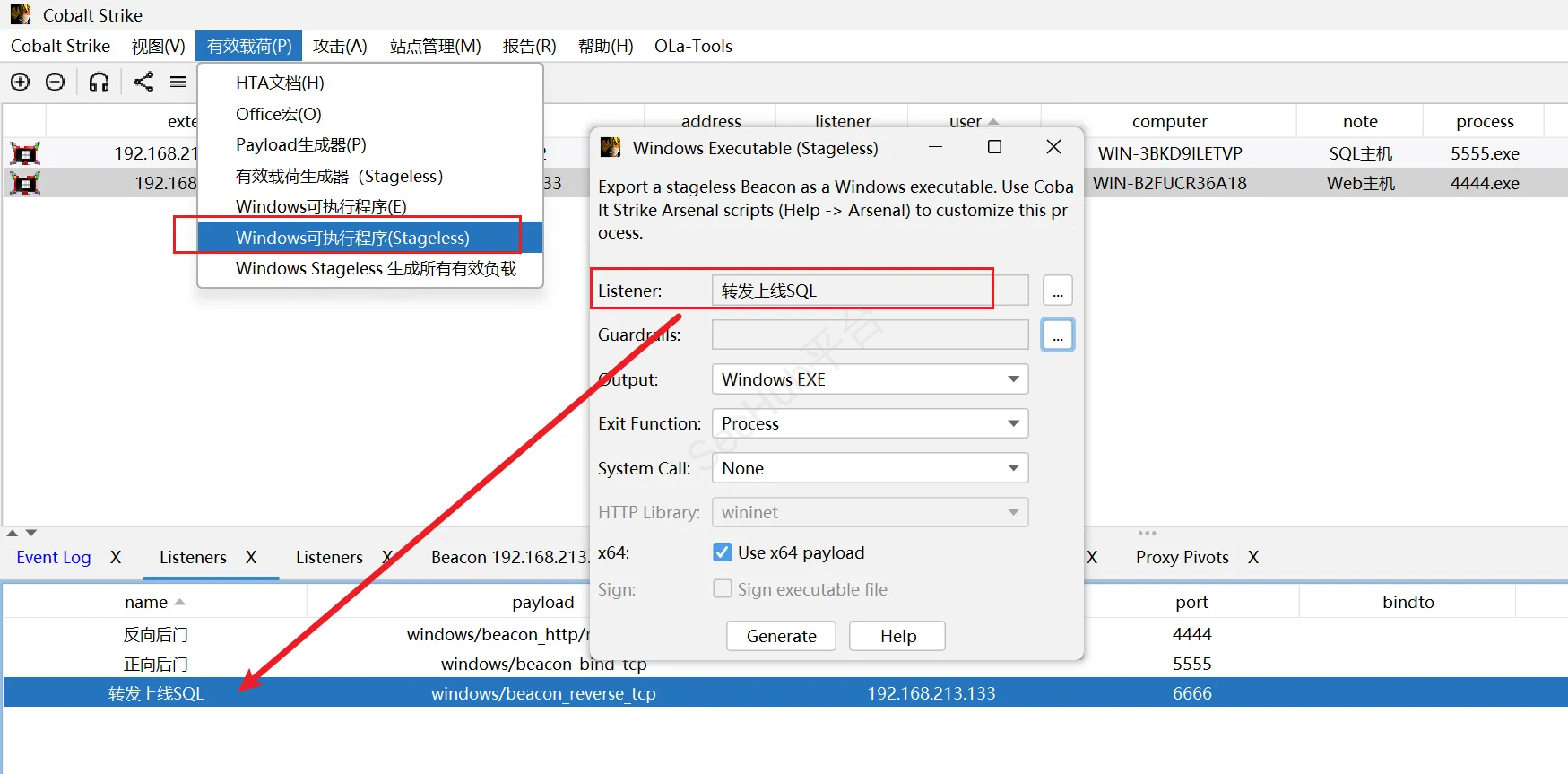Click the Guardrails input field
Image resolution: width=1568 pixels, height=774 pixels.
tap(870, 335)
